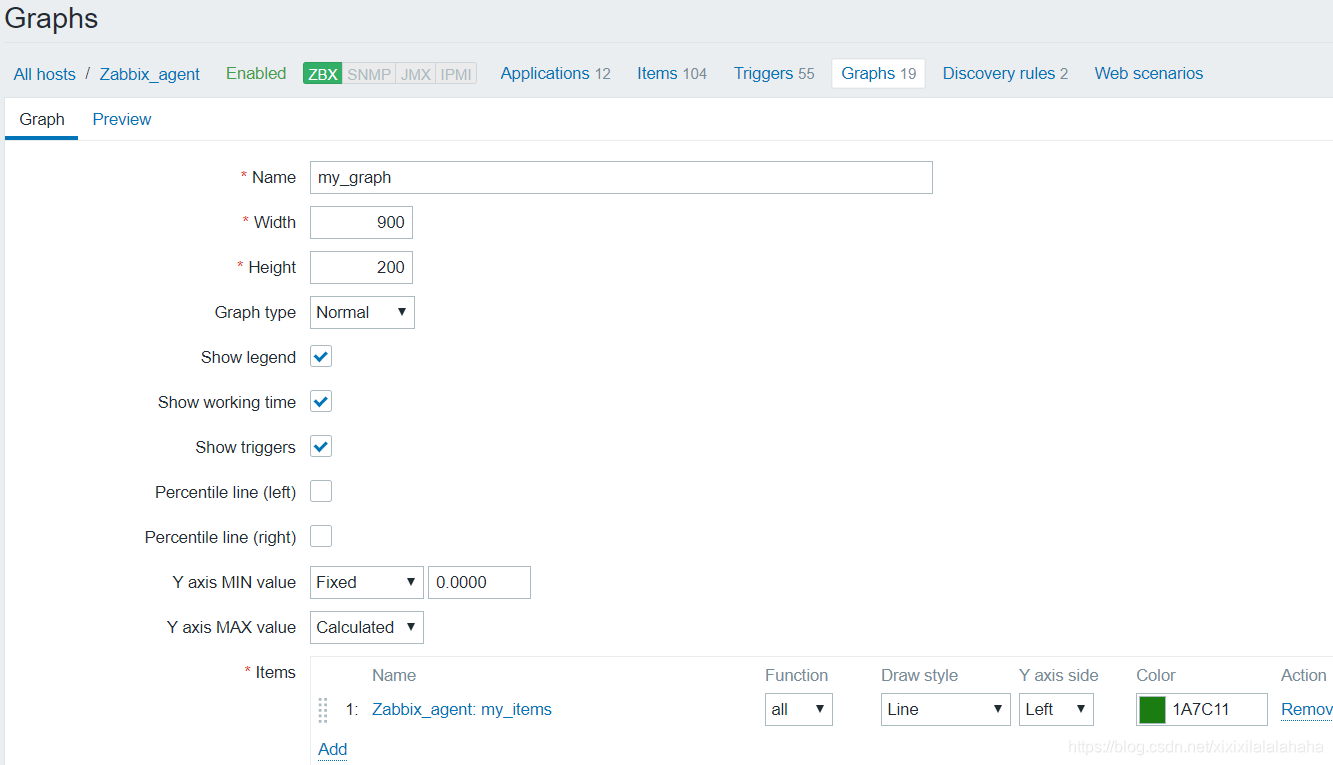Uncheck the Show legend checkbox
This screenshot has width=1333, height=765.
pos(321,357)
